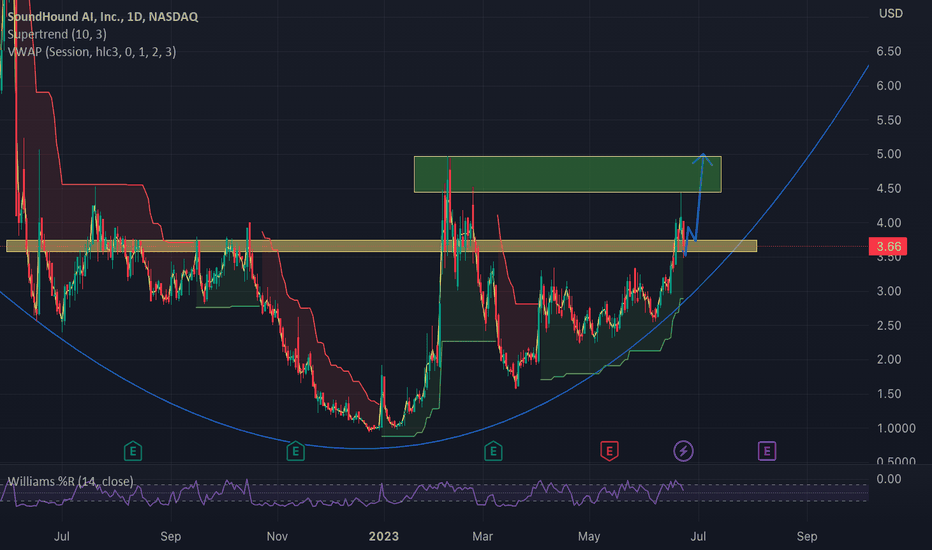Open the green earnings marker near Mar
Image resolution: width=932 pixels, height=550 pixels.
pos(493,451)
